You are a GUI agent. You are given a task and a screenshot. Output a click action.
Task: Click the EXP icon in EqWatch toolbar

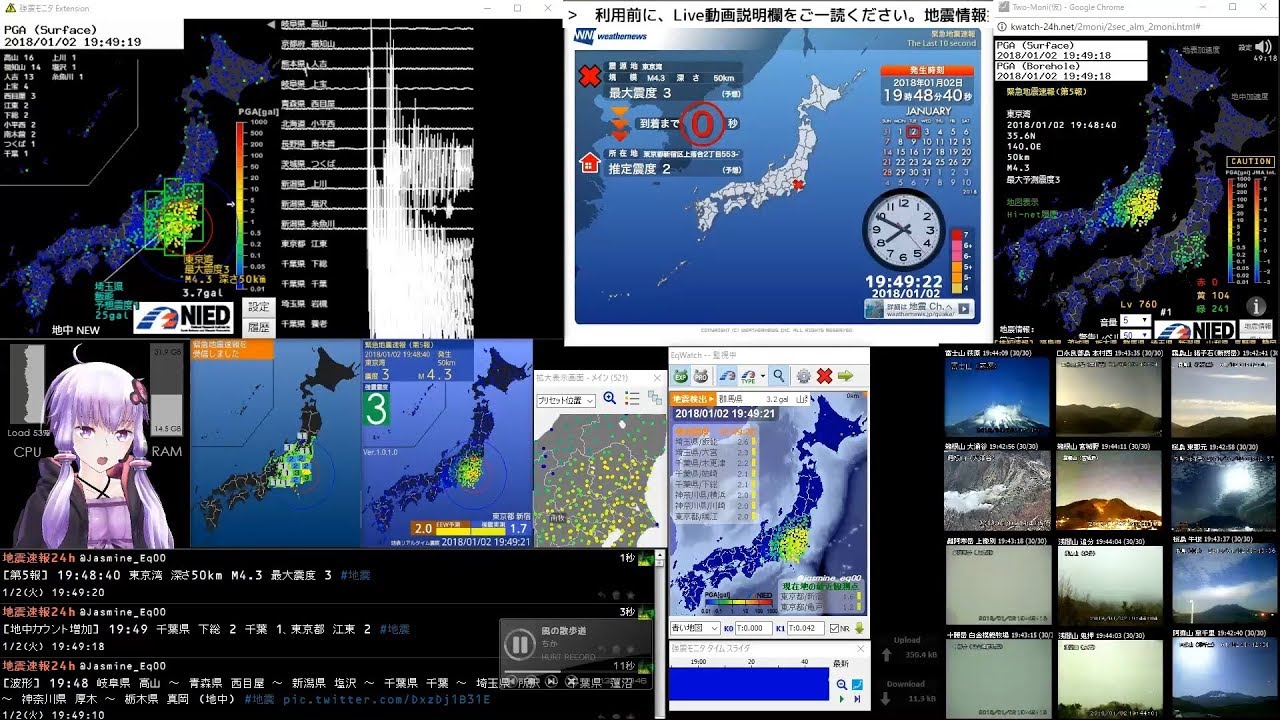[x=680, y=376]
